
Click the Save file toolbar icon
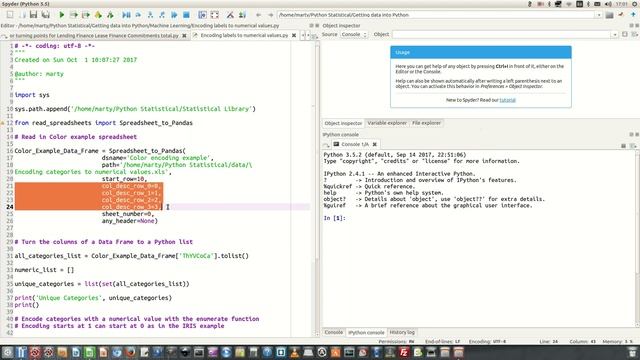(33, 15)
